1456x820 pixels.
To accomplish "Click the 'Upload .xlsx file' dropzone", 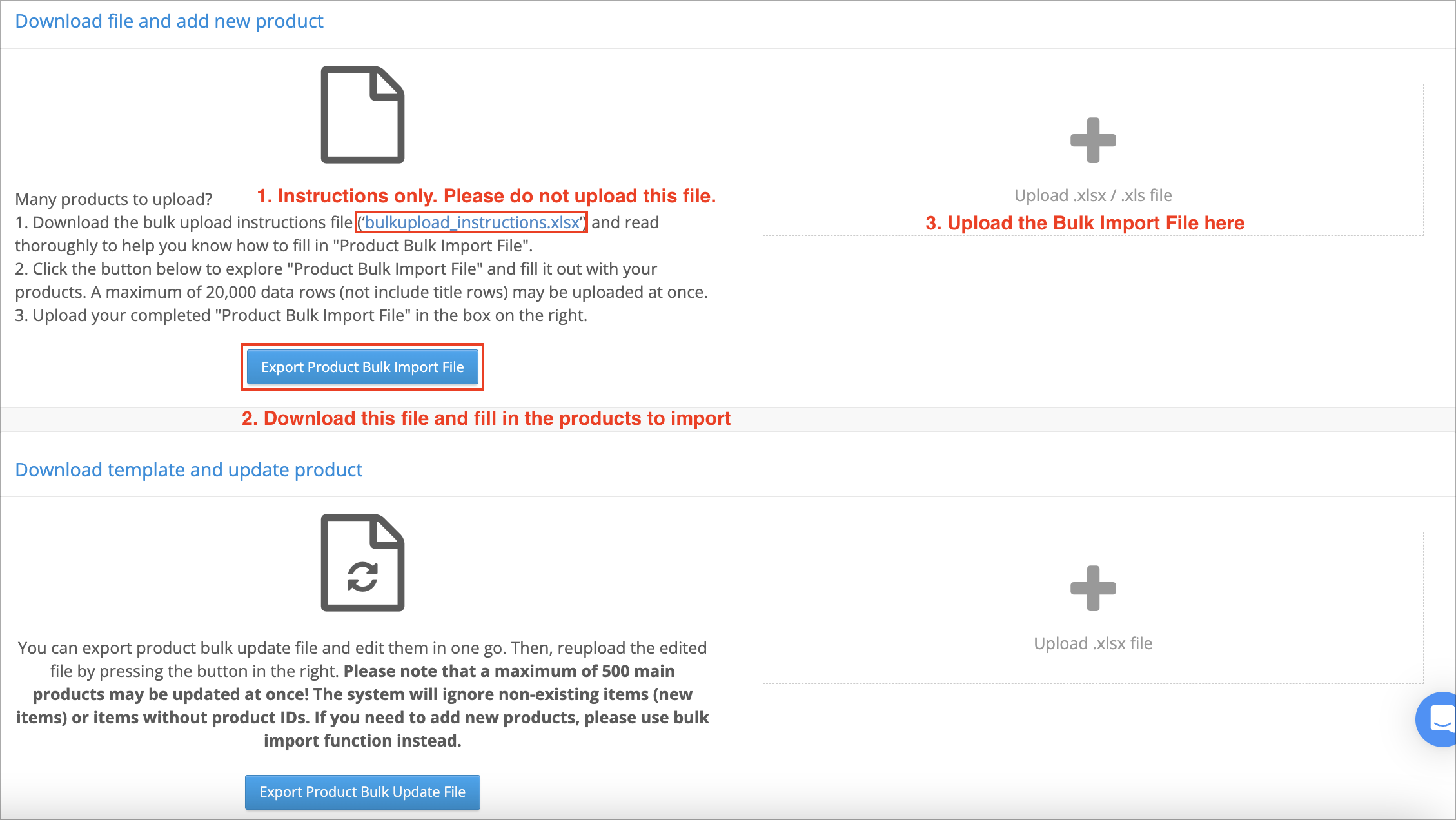I will [x=1092, y=606].
